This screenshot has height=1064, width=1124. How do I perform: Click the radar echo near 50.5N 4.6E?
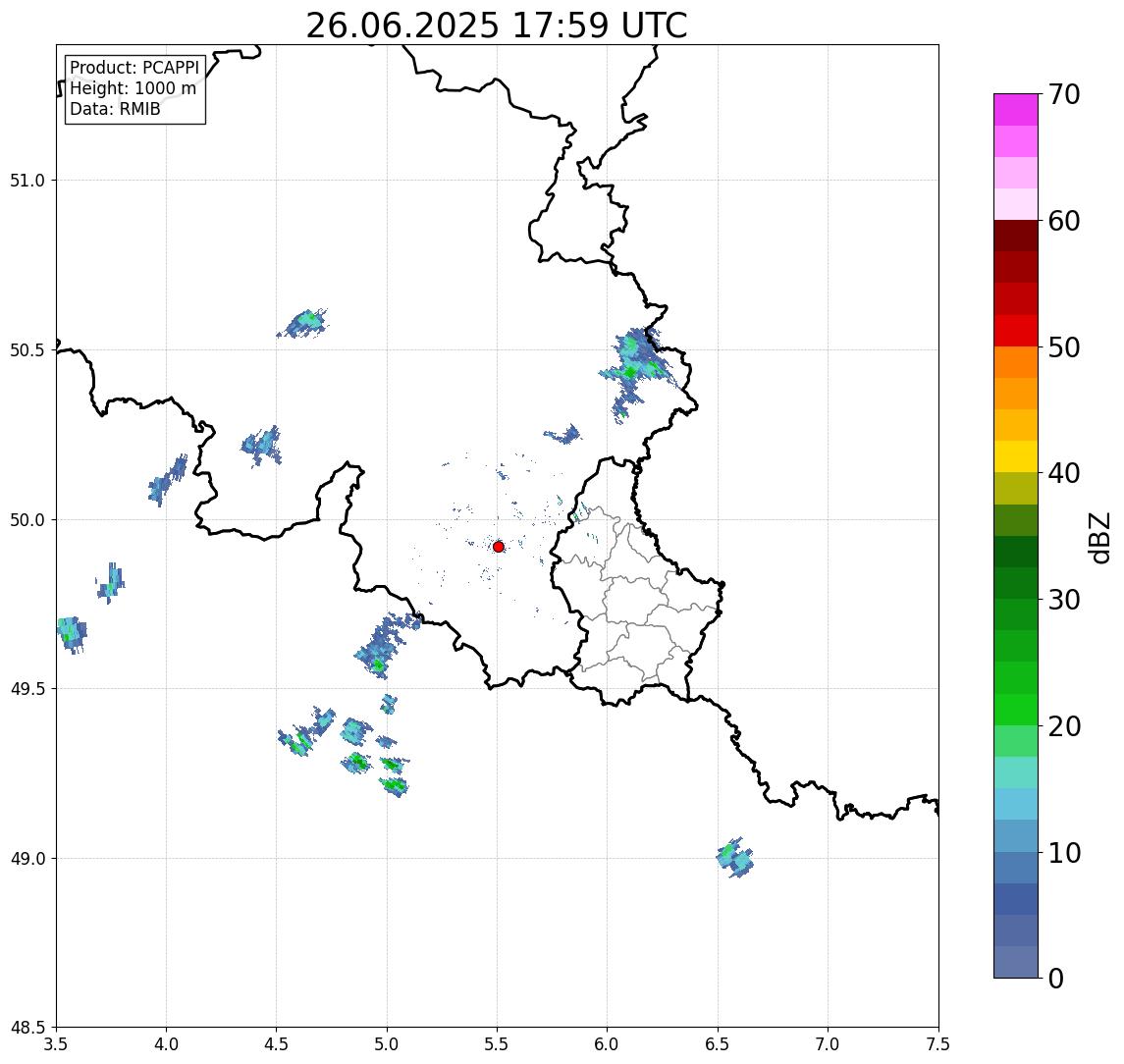click(304, 324)
